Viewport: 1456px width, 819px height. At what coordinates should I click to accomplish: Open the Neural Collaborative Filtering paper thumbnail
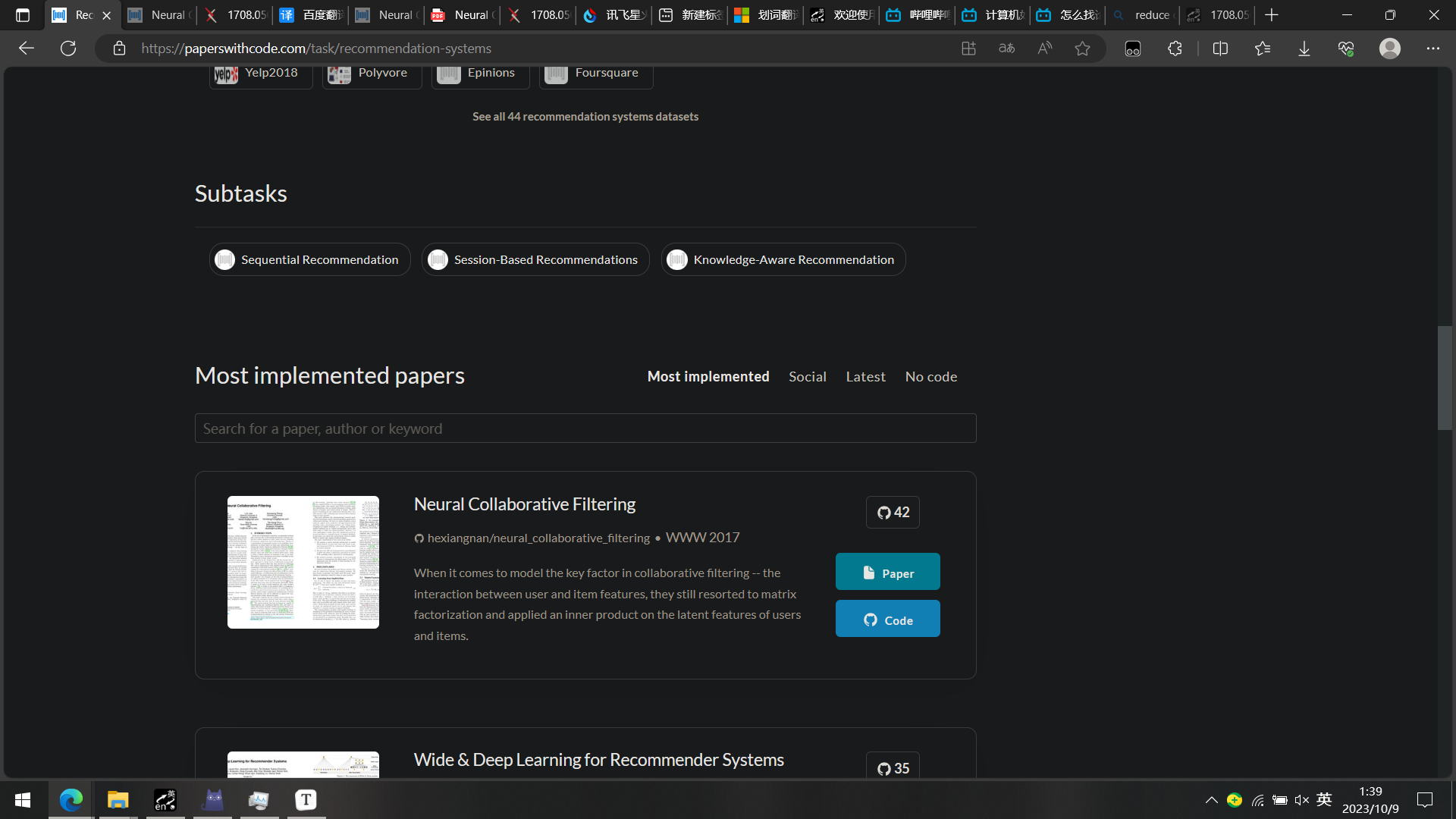303,562
